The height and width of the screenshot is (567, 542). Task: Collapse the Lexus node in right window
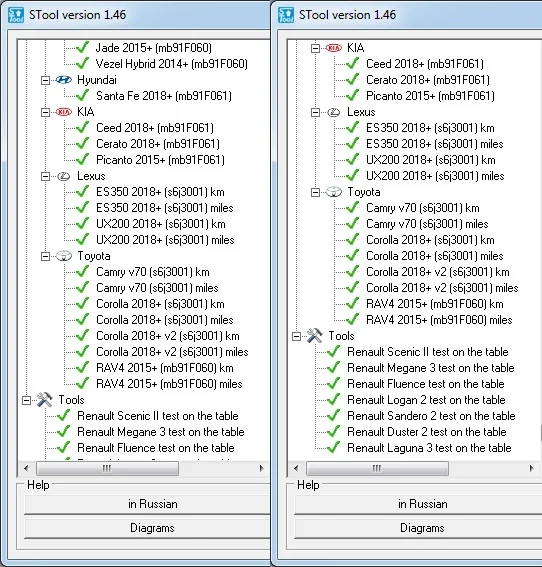pos(315,112)
